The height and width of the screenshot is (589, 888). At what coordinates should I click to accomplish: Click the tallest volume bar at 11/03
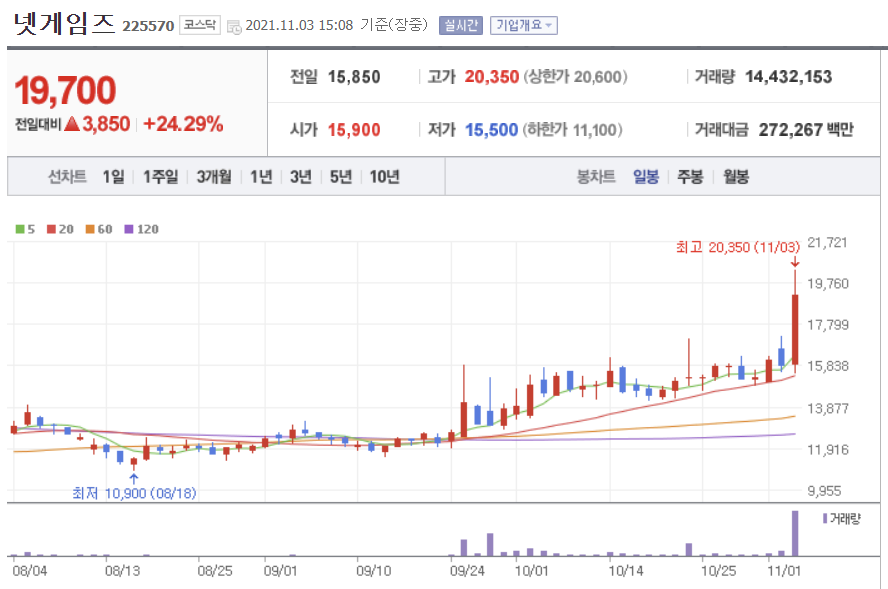pyautogui.click(x=795, y=533)
